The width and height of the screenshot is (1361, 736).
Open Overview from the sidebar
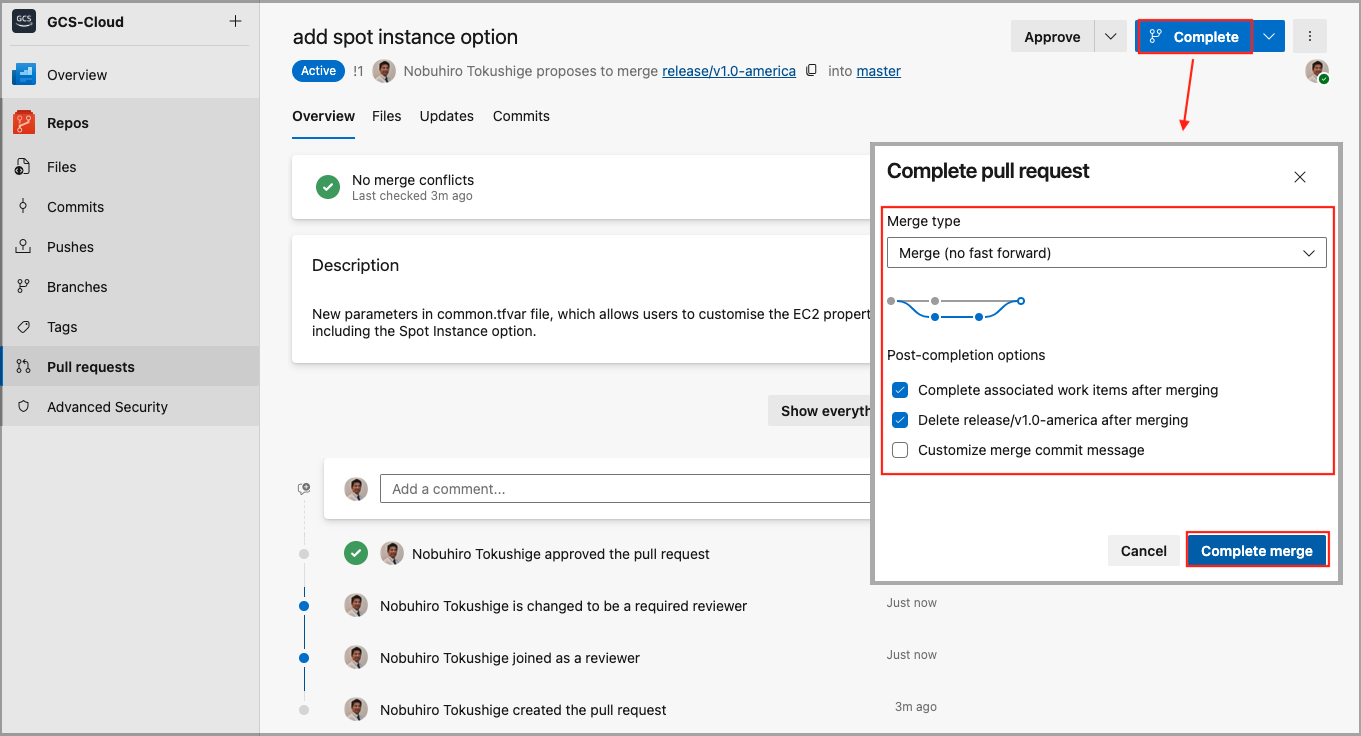76,75
